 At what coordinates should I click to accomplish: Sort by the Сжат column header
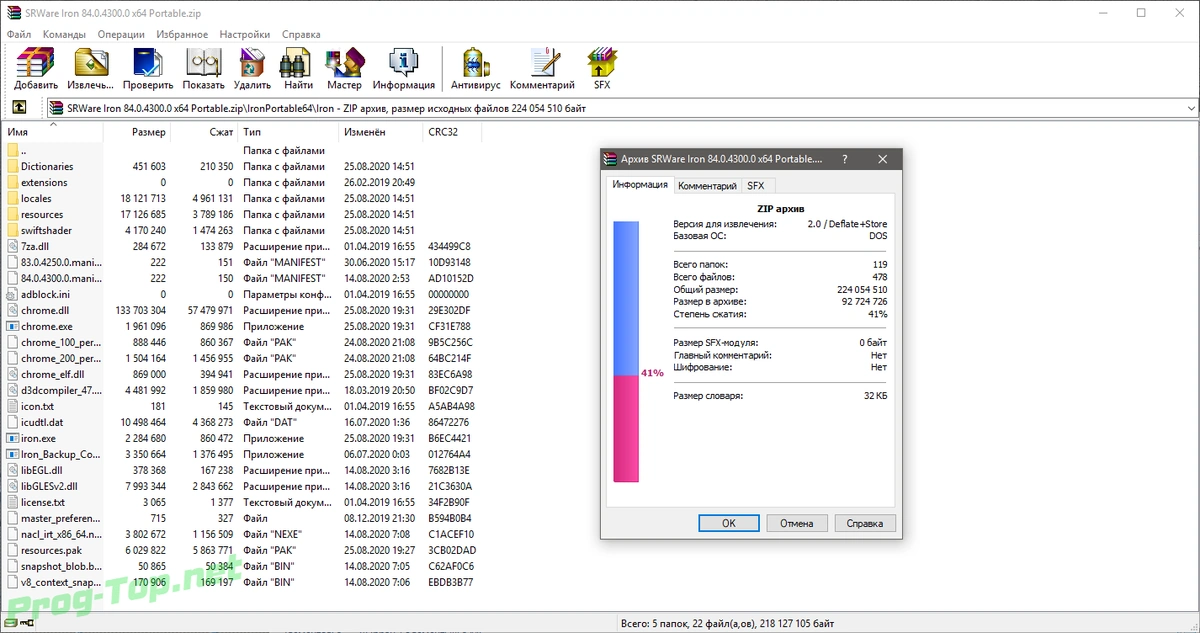pyautogui.click(x=205, y=132)
